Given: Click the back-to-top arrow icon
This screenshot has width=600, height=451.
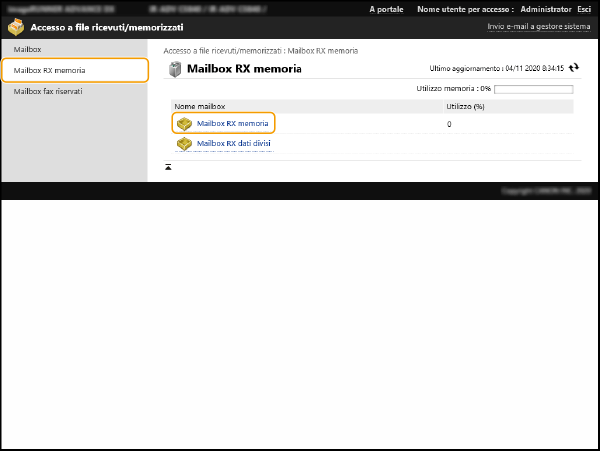Looking at the screenshot, I should pos(168,167).
